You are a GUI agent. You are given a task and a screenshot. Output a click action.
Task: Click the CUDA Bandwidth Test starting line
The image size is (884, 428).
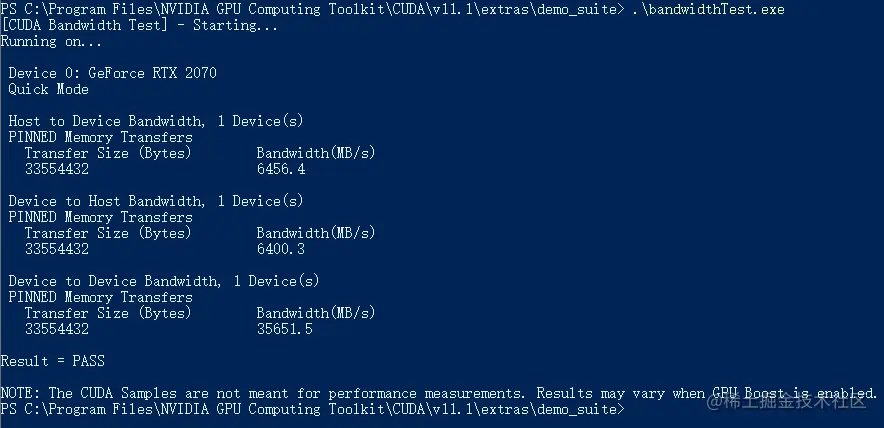coord(140,25)
